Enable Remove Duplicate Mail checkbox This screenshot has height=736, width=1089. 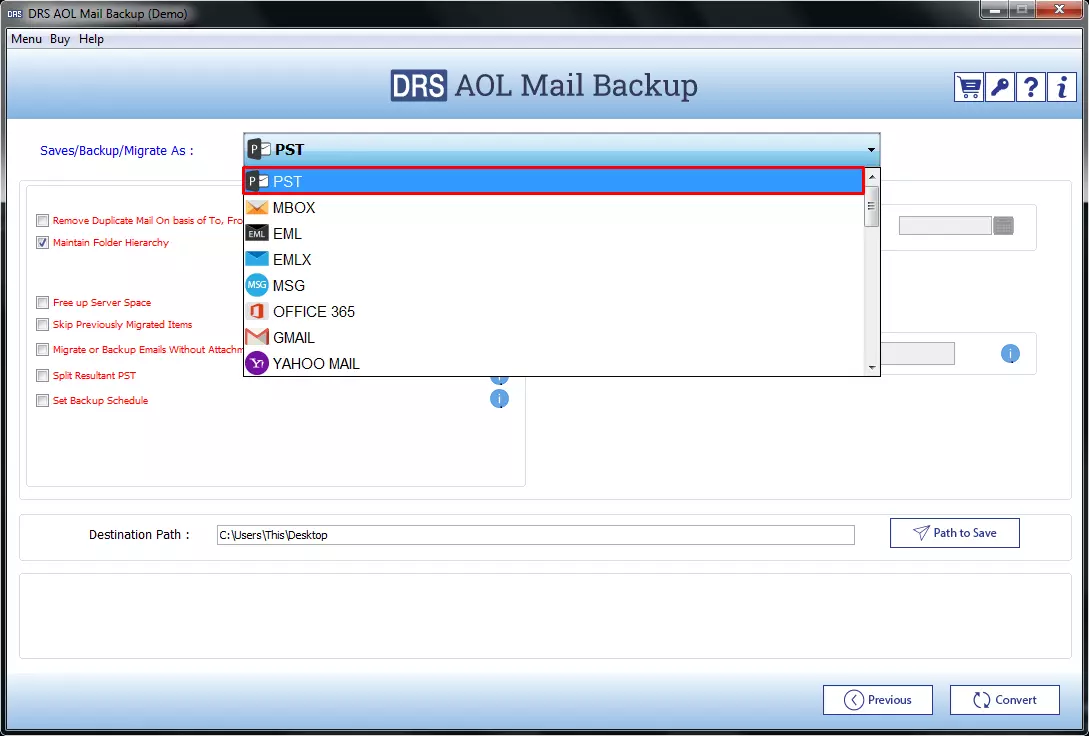coord(42,221)
